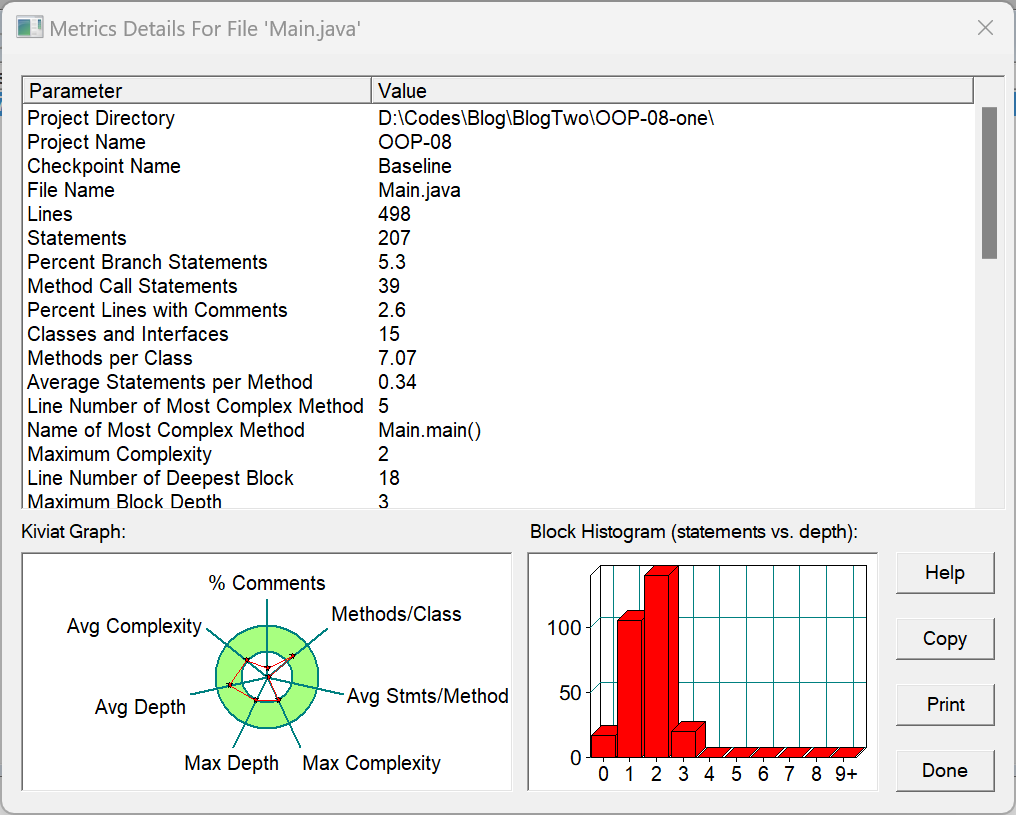Image resolution: width=1016 pixels, height=815 pixels.
Task: Select Method Call Statements row
Action: click(x=498, y=286)
